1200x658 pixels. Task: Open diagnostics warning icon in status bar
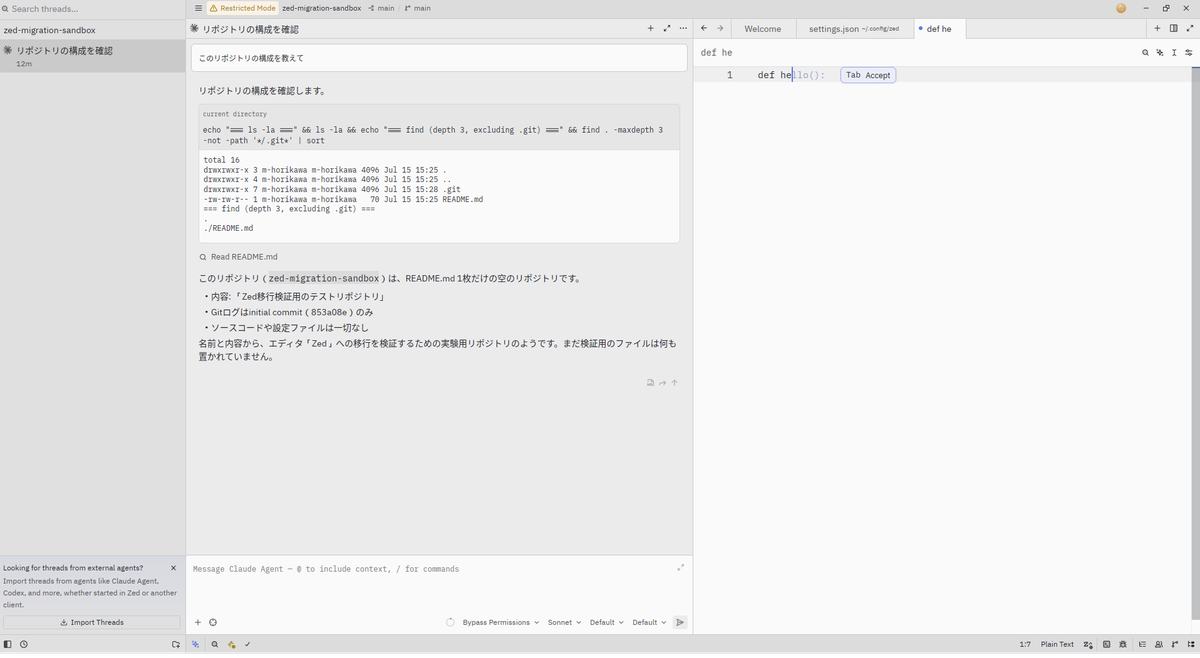231,645
